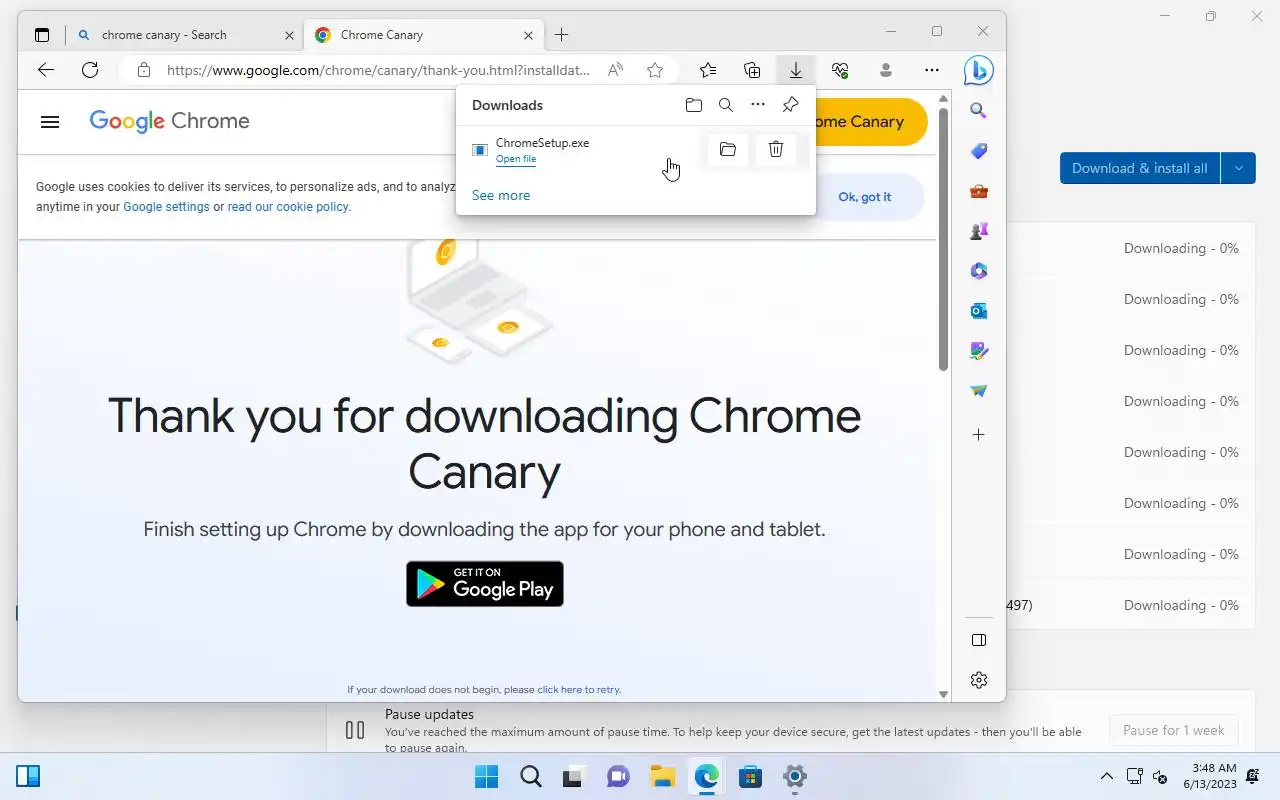Open Teams Chat from taskbar
The image size is (1280, 800).
click(x=619, y=776)
